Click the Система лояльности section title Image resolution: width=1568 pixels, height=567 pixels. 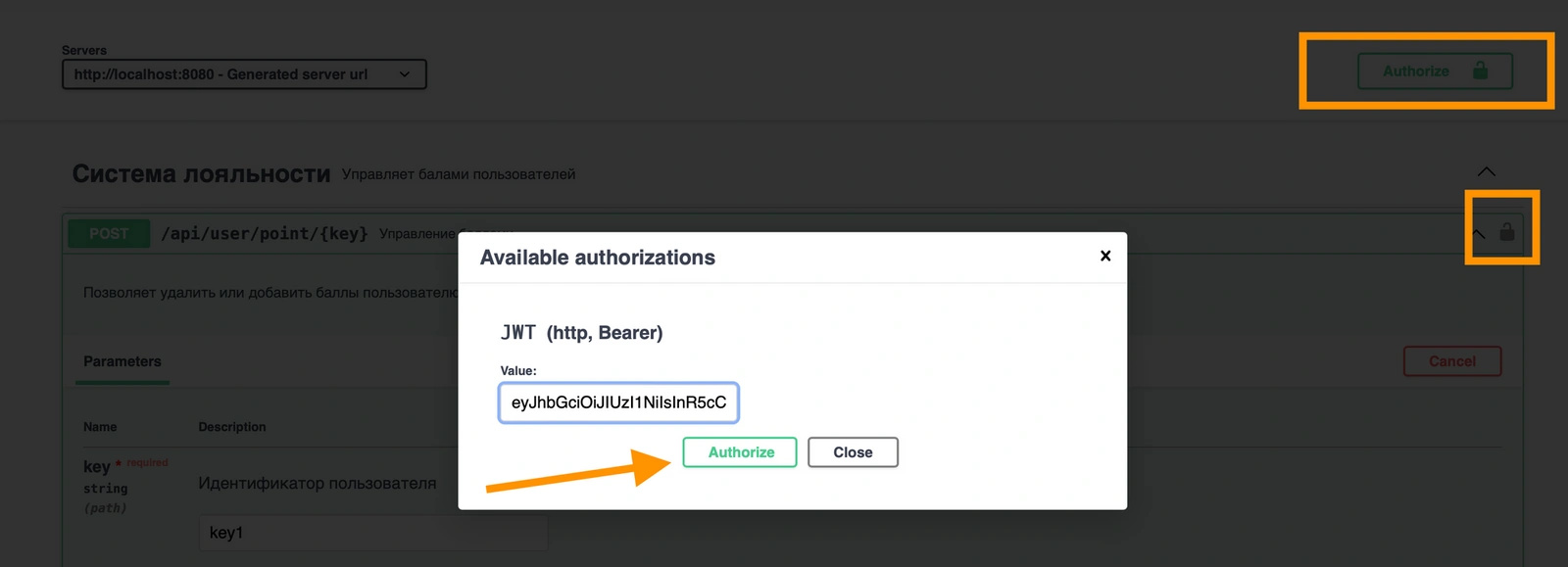pyautogui.click(x=201, y=174)
